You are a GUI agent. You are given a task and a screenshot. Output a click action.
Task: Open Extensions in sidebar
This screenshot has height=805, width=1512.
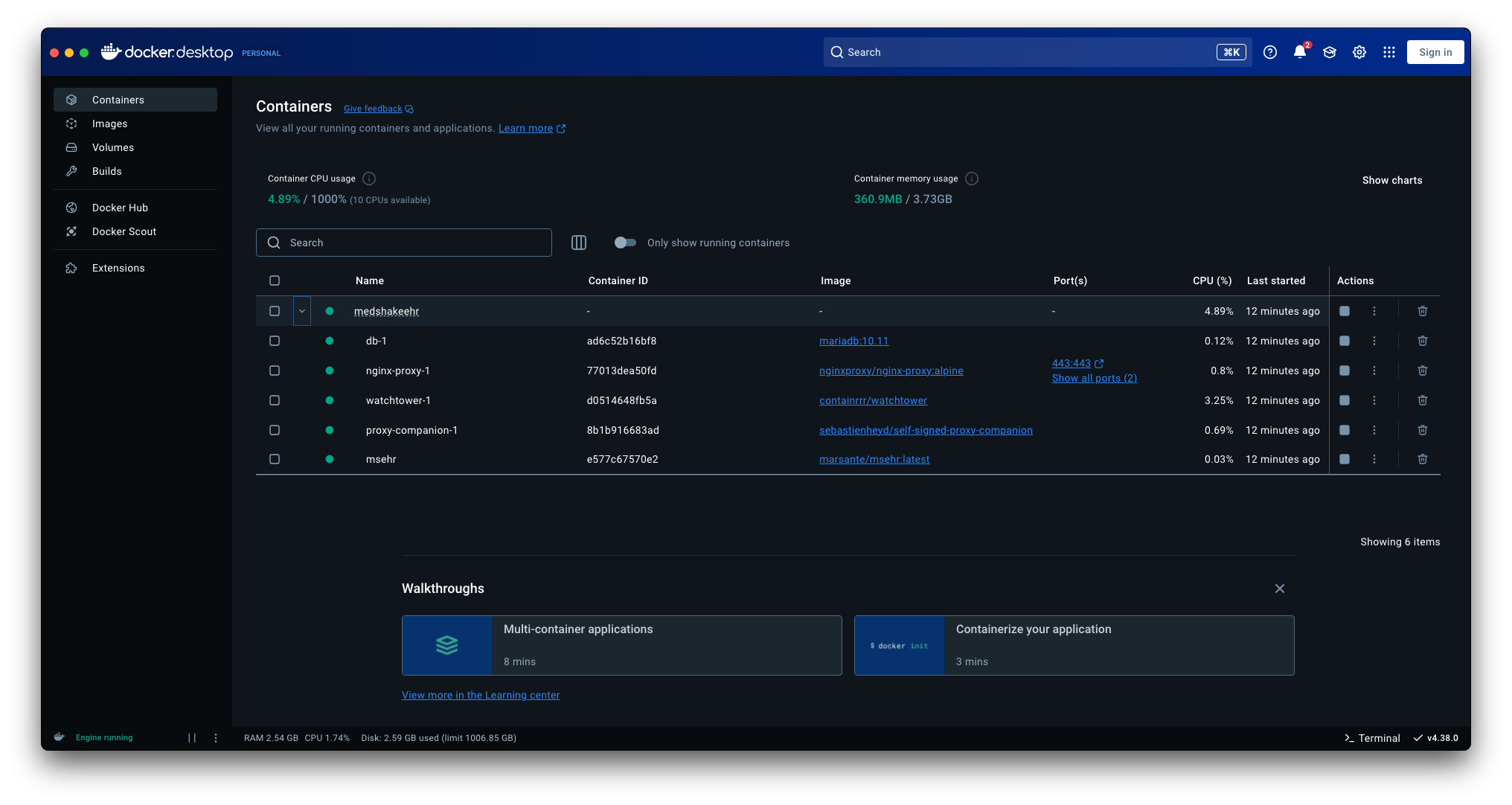(135, 268)
